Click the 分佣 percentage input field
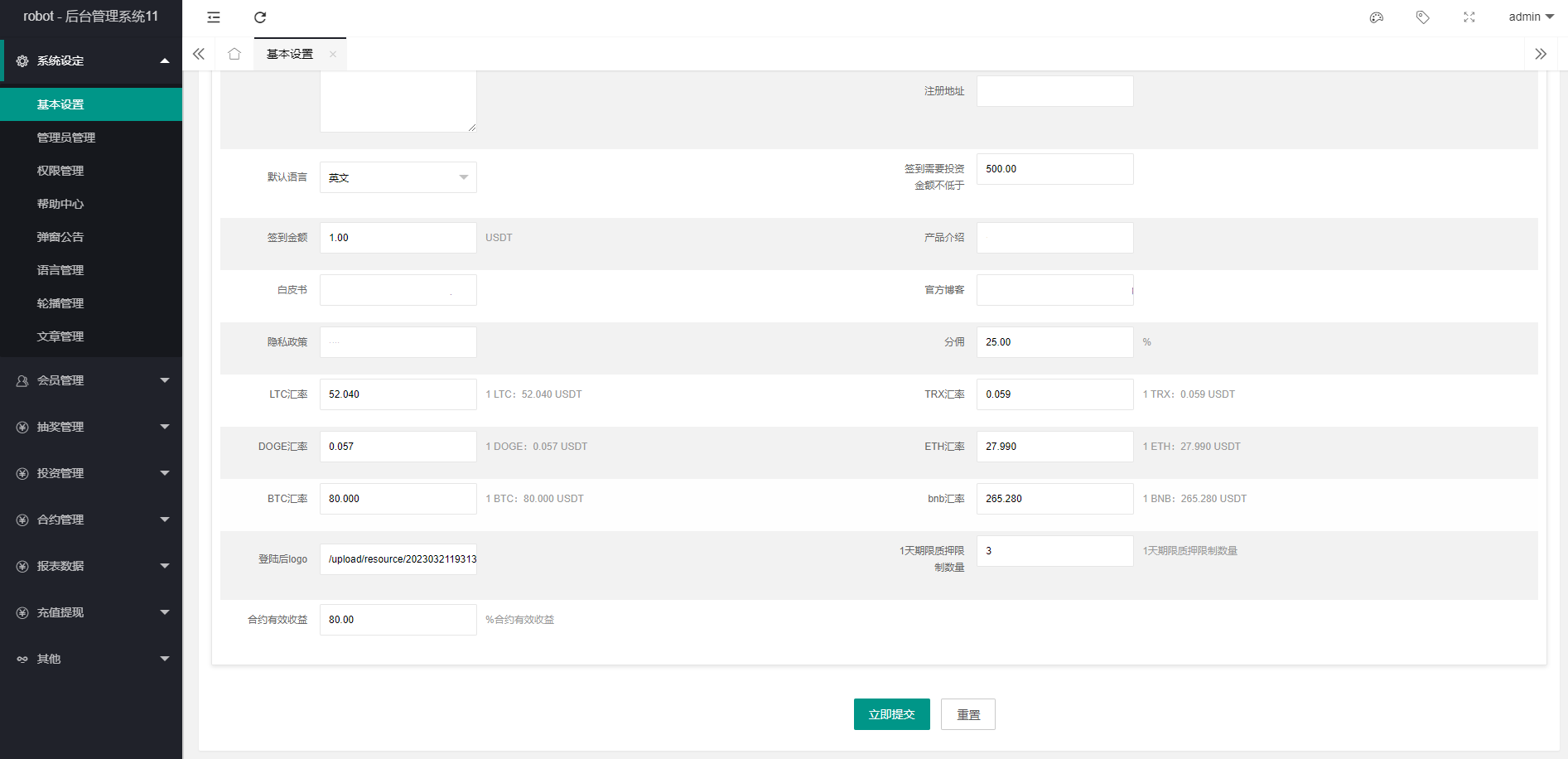Viewport: 1568px width, 759px height. pos(1054,342)
